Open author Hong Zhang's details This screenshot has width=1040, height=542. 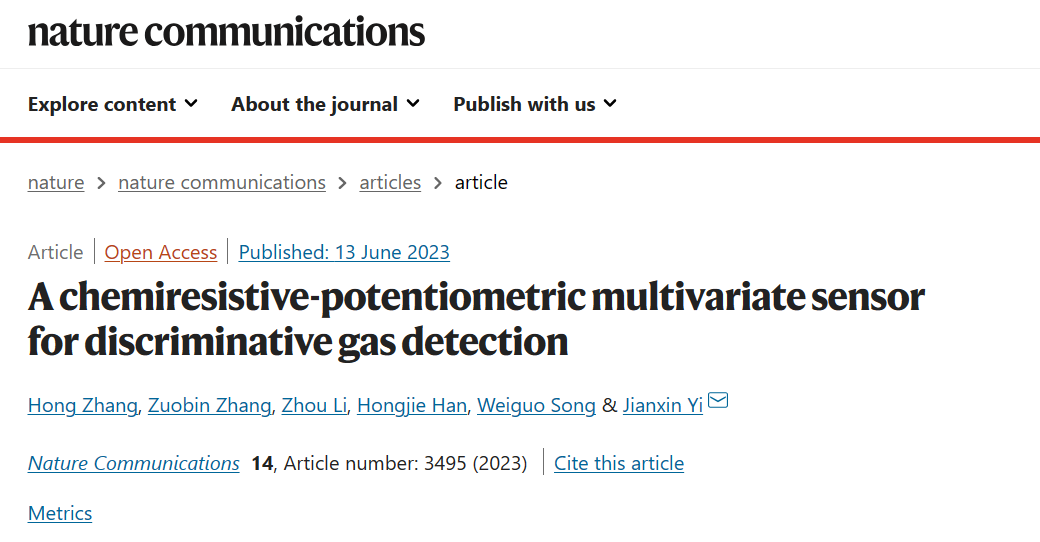coord(83,405)
